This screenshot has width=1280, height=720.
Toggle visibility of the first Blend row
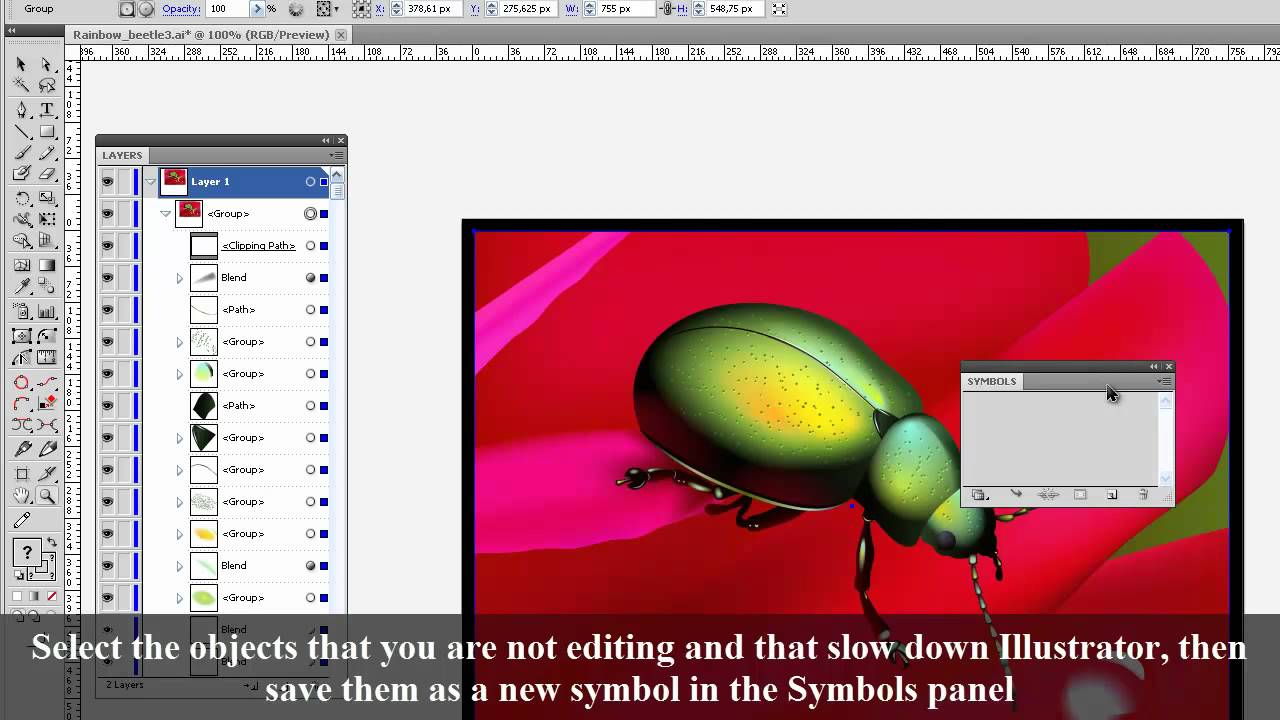(x=107, y=278)
